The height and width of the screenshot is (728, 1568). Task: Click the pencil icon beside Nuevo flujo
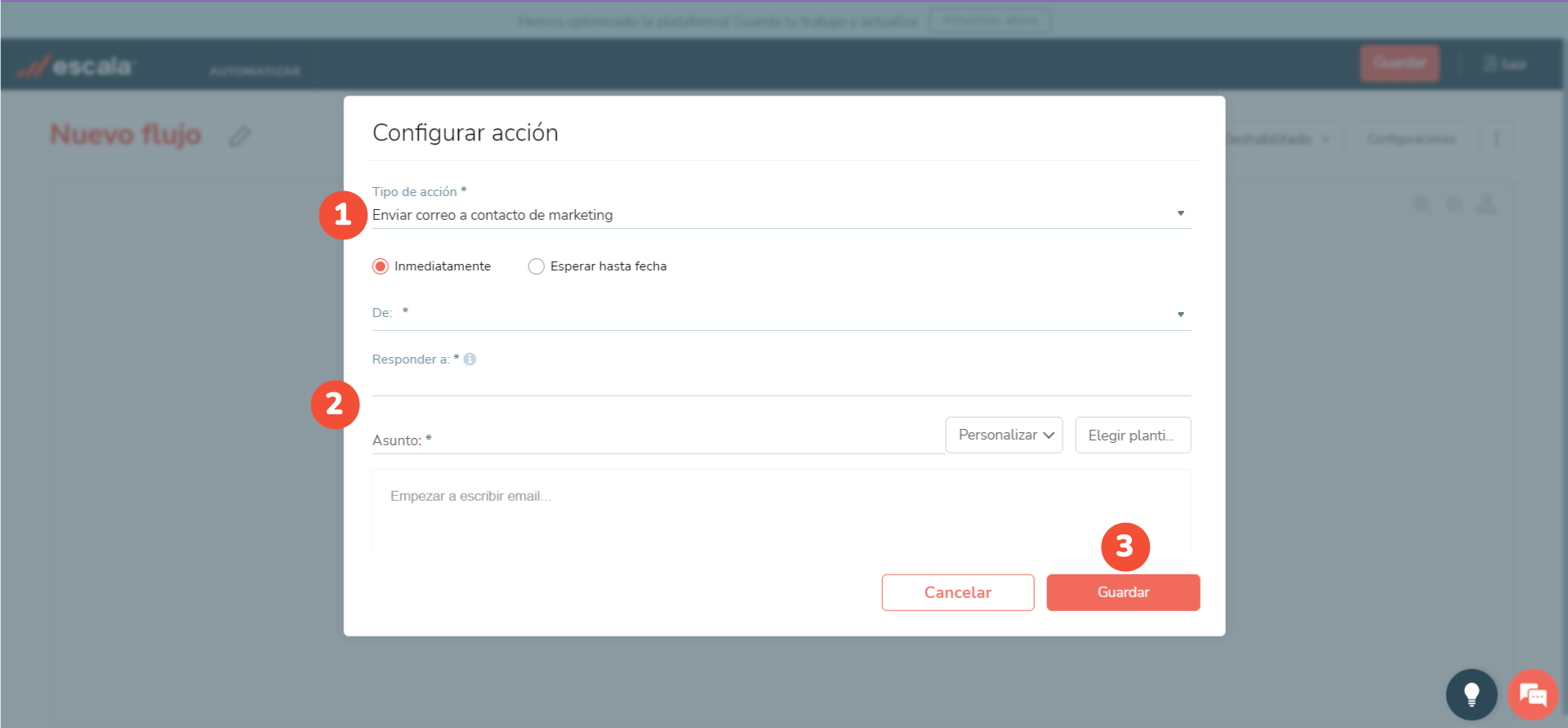tap(239, 136)
